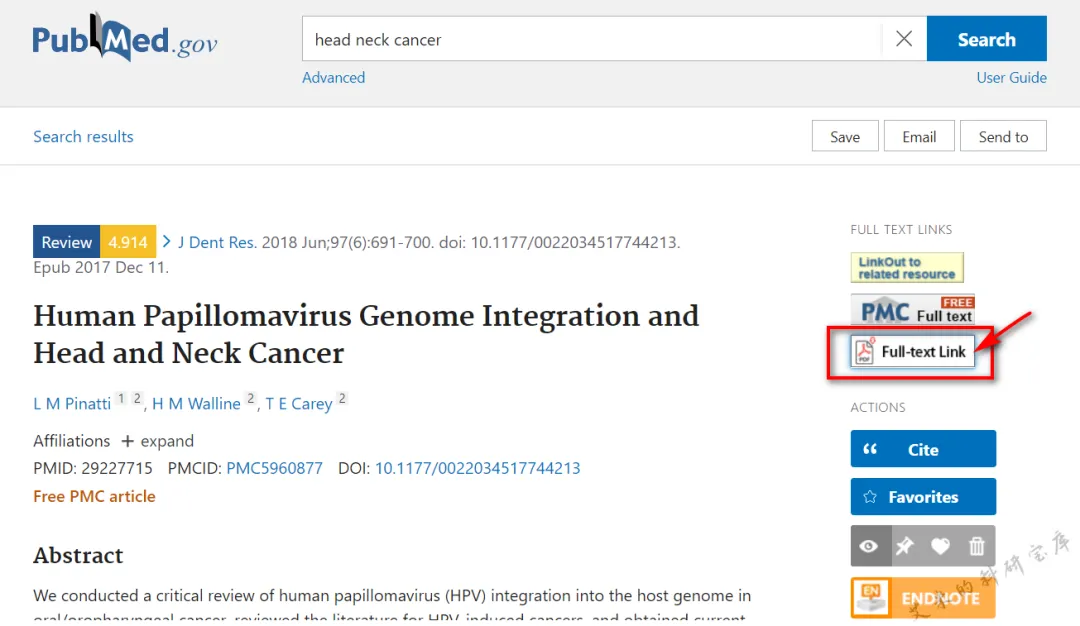1080x626 pixels.
Task: Click the blue Search button
Action: pyautogui.click(x=986, y=39)
